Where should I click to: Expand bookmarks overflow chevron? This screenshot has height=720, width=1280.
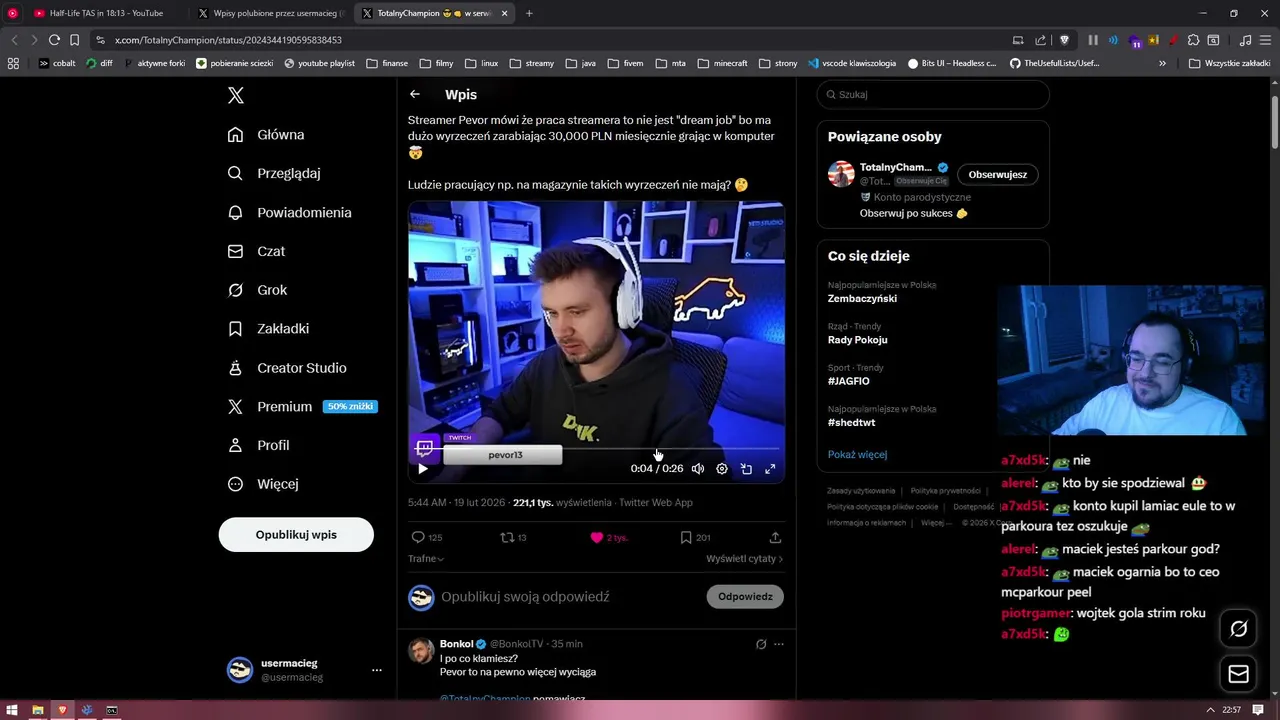click(x=1162, y=63)
